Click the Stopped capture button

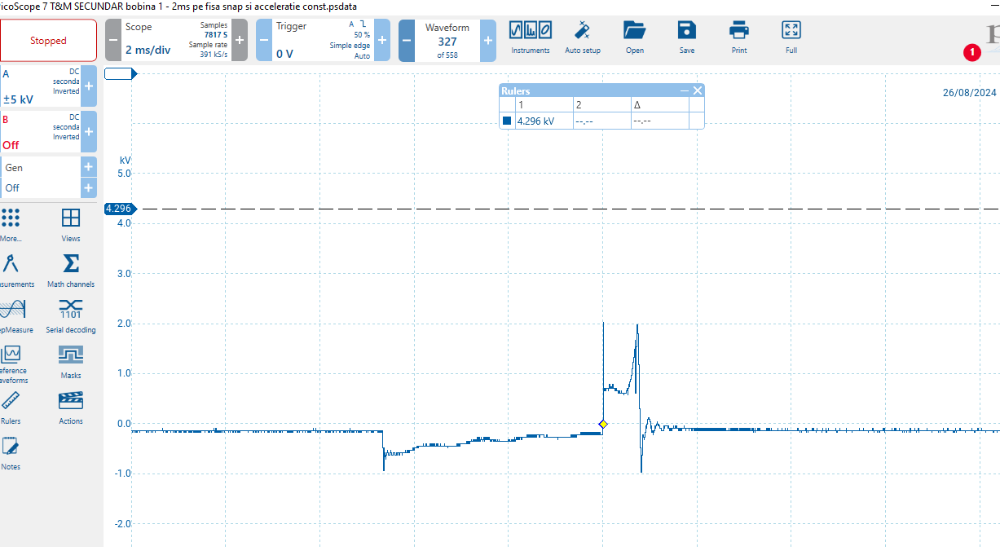click(48, 41)
